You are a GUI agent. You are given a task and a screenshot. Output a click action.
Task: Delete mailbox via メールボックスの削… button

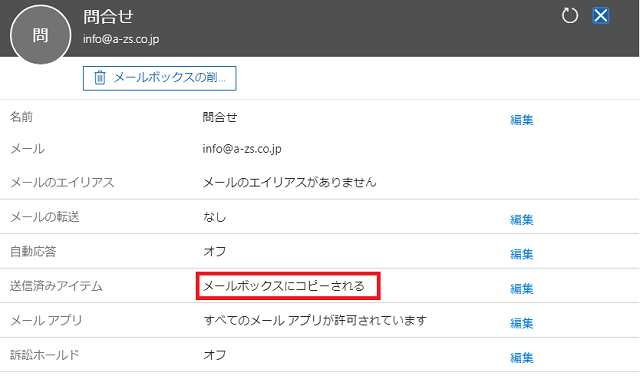(160, 78)
